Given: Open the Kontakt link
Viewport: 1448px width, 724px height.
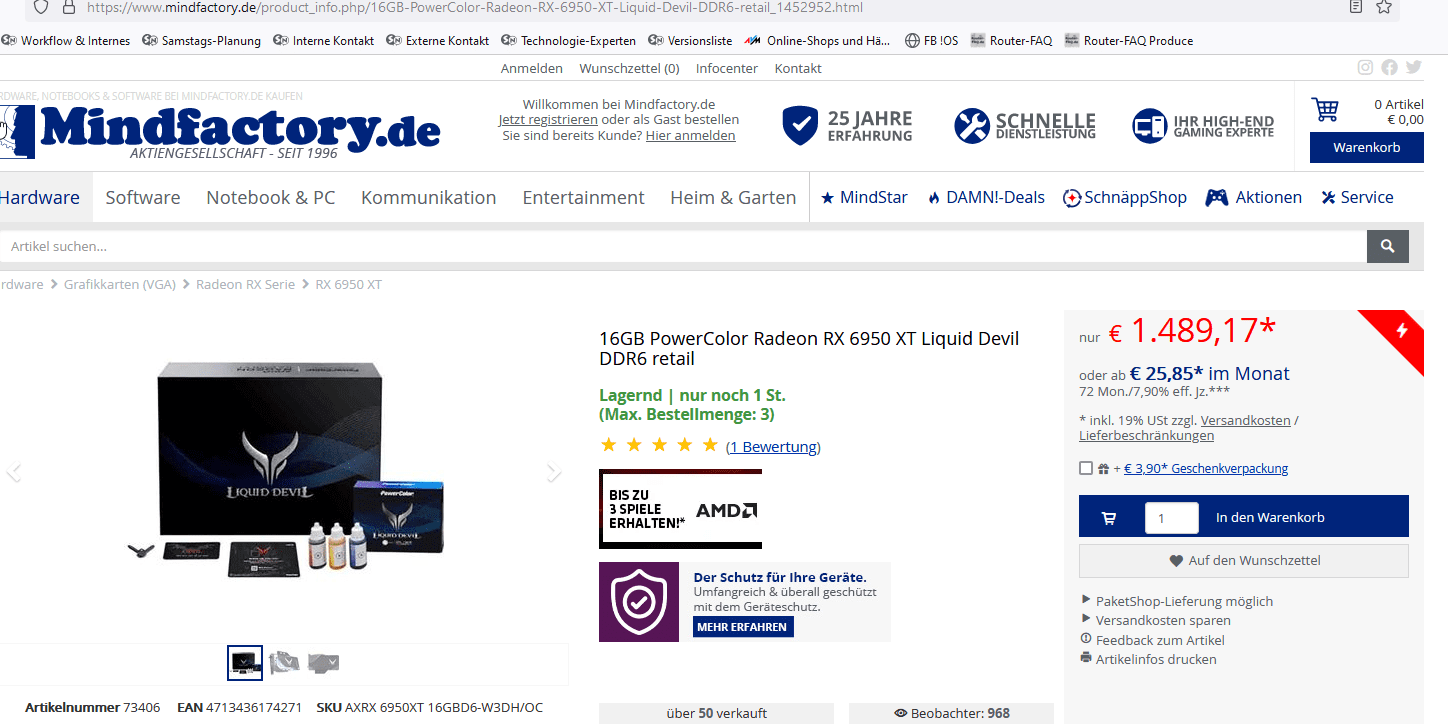Looking at the screenshot, I should click(798, 68).
